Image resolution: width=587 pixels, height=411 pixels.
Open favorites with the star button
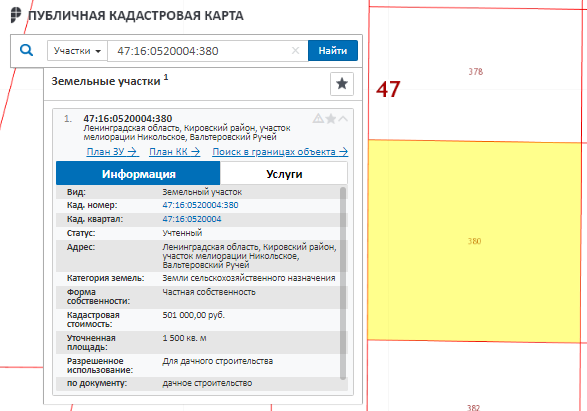342,83
